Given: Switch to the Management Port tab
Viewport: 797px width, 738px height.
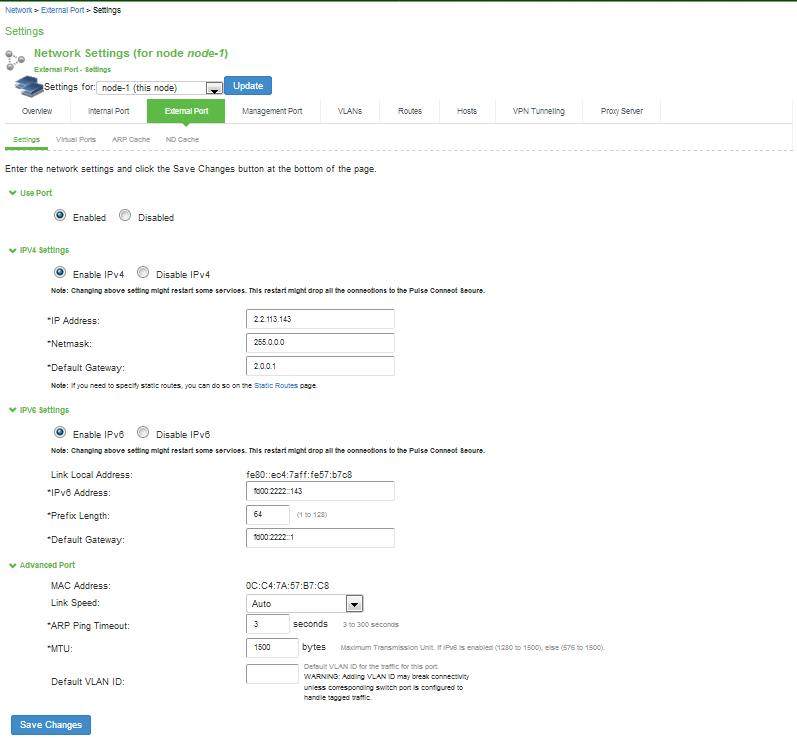Looking at the screenshot, I should coord(272,111).
